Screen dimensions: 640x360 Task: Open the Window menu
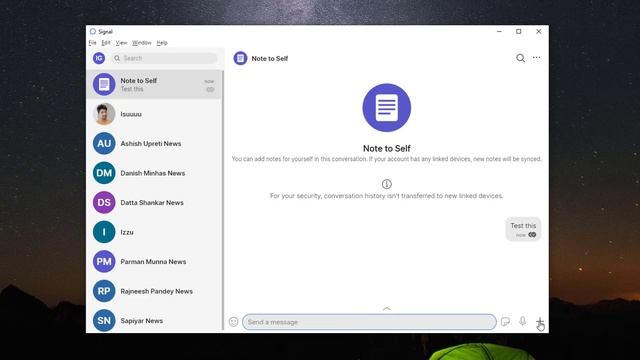[x=142, y=42]
